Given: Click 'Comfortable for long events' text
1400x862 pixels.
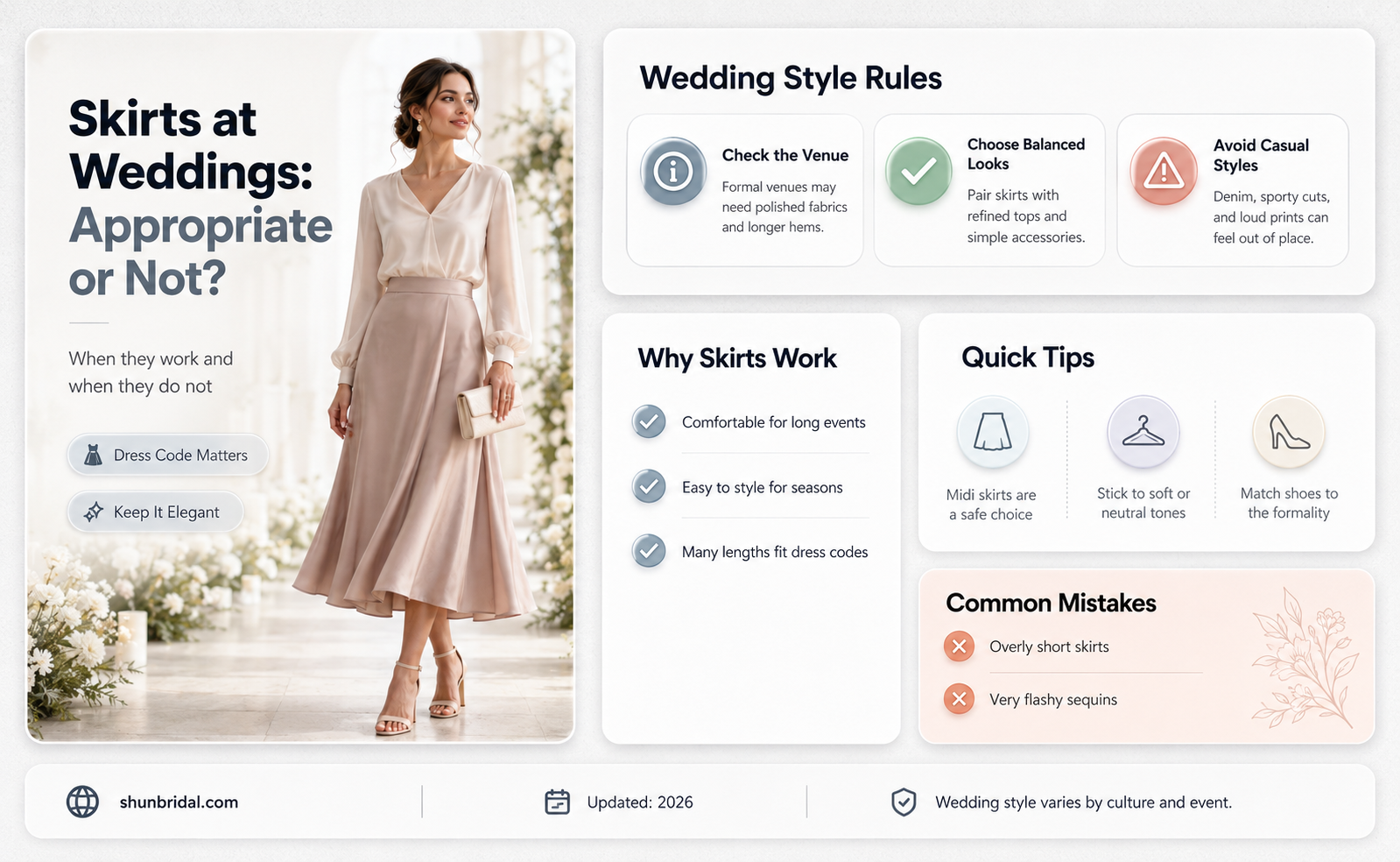Looking at the screenshot, I should 774,422.
